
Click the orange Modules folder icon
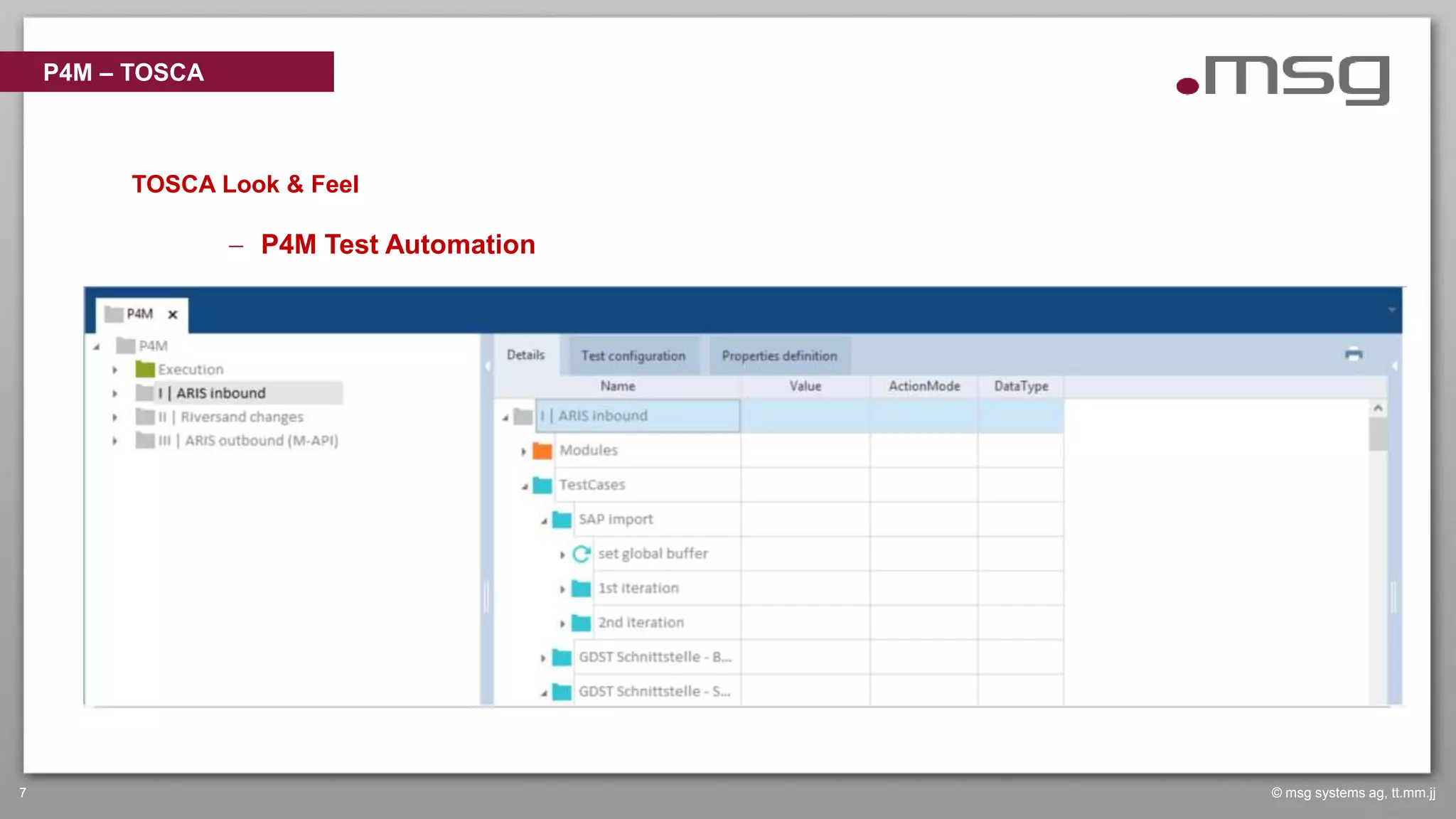(542, 451)
